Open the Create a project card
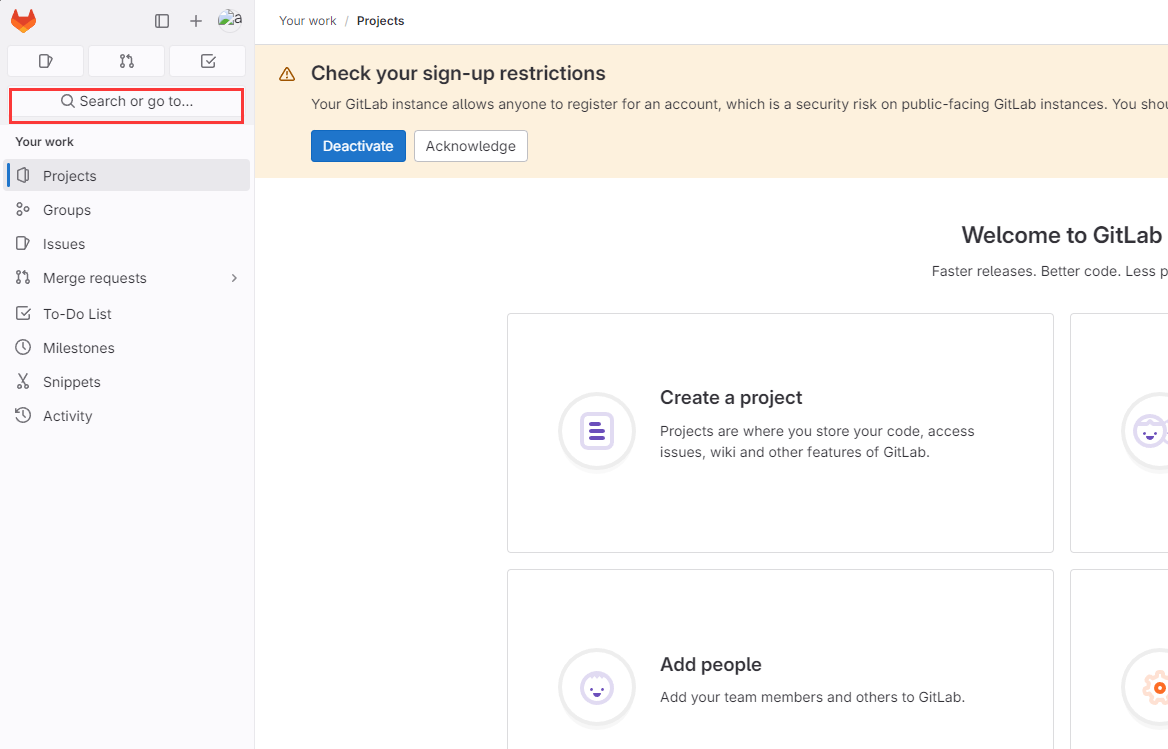This screenshot has height=749, width=1168. pos(780,433)
